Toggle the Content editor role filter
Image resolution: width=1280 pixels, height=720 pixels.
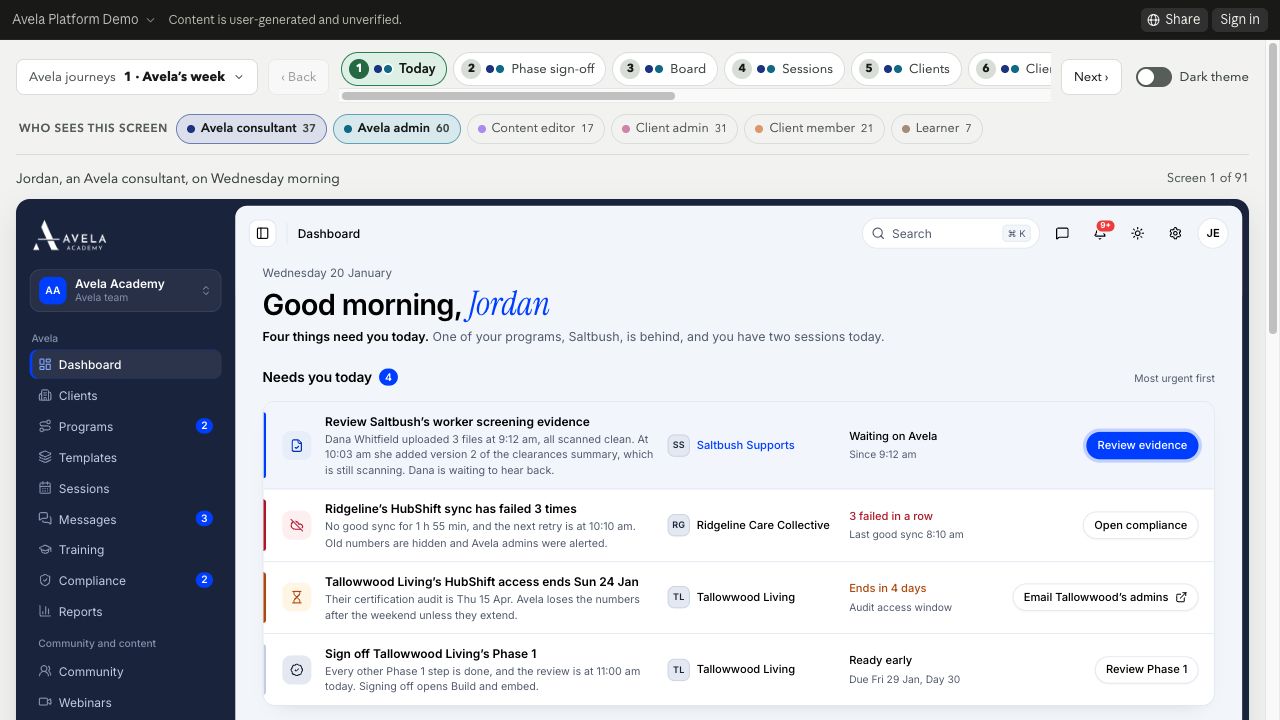click(536, 128)
